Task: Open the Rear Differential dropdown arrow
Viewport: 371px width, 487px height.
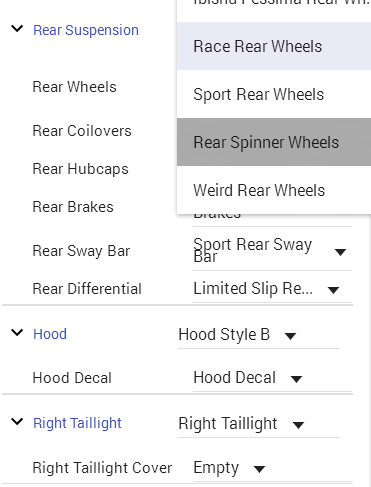Action: pos(333,290)
